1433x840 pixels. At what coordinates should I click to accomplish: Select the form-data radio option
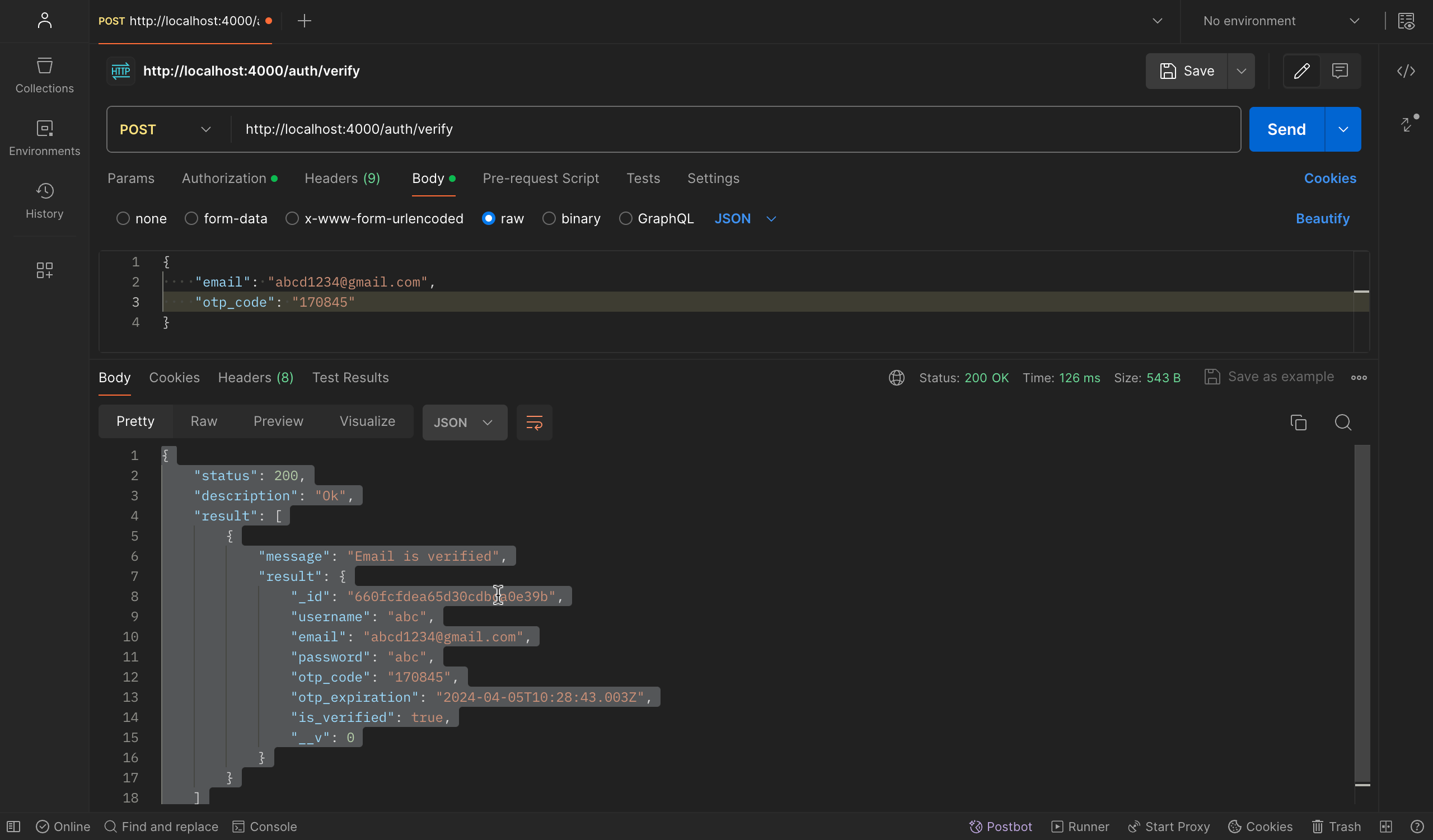pyautogui.click(x=191, y=219)
